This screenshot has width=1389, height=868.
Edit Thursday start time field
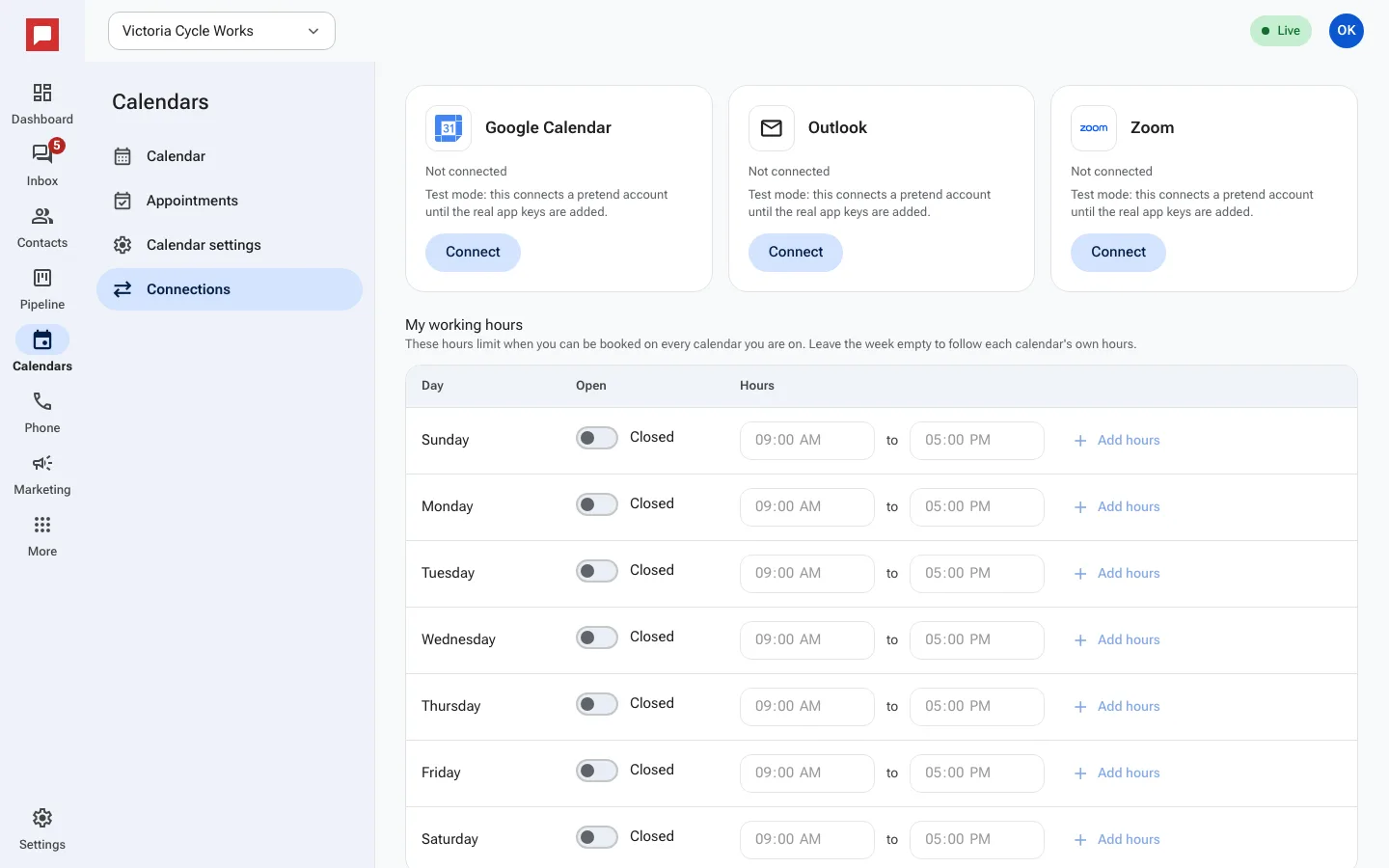[807, 707]
